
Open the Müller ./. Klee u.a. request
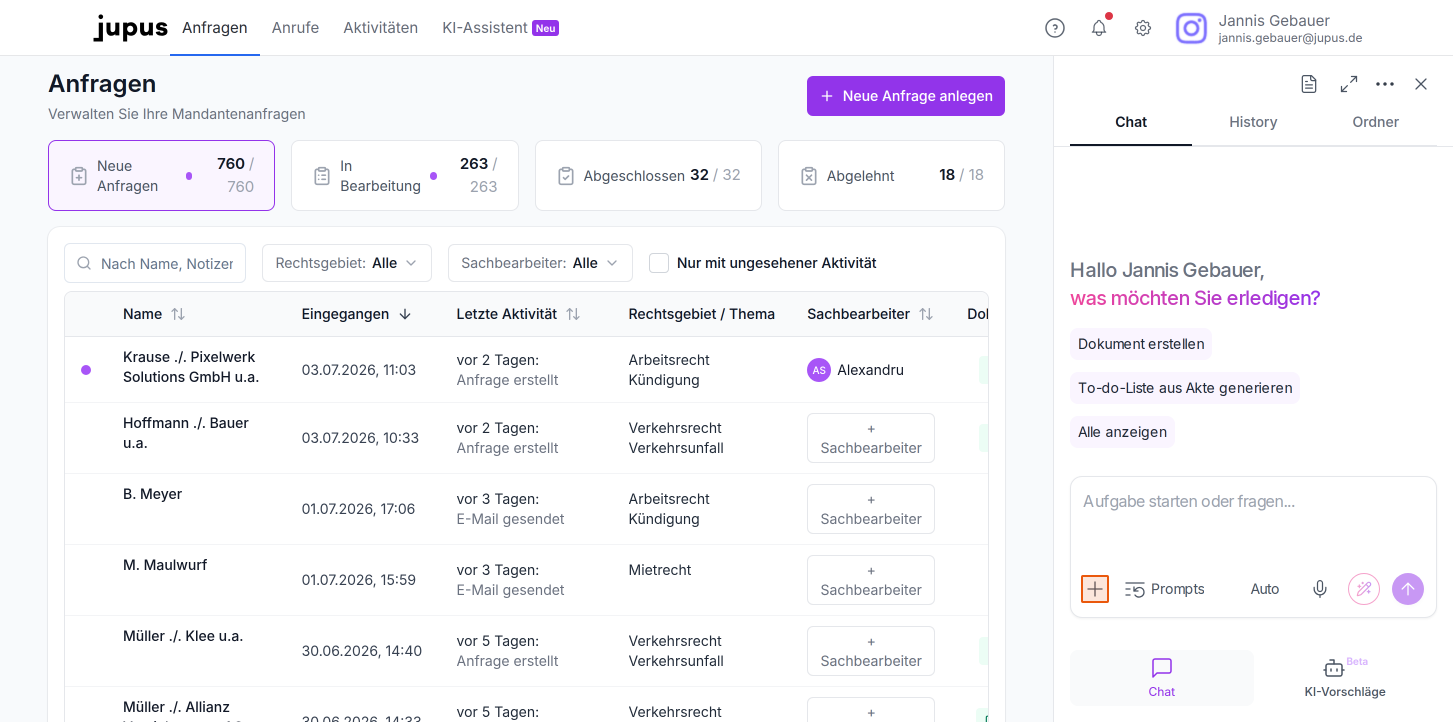[183, 636]
